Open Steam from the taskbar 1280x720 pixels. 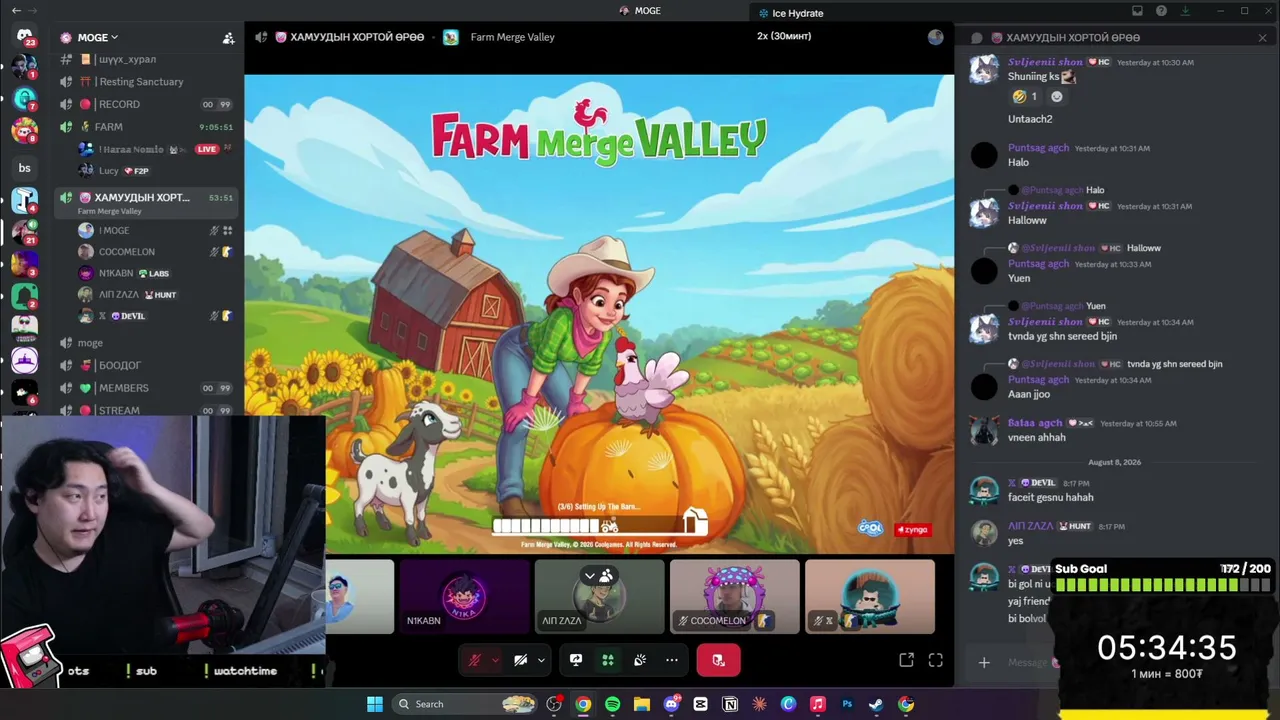coord(876,704)
